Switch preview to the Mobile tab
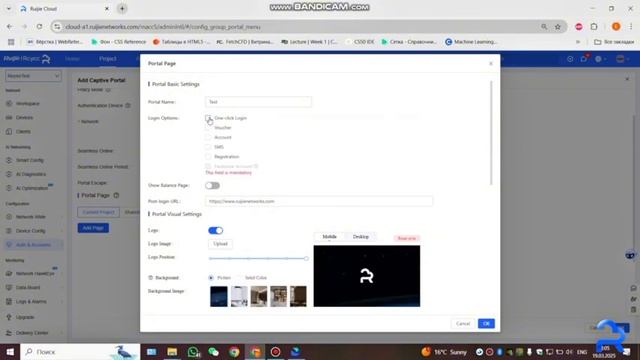The image size is (640, 360). (x=329, y=237)
